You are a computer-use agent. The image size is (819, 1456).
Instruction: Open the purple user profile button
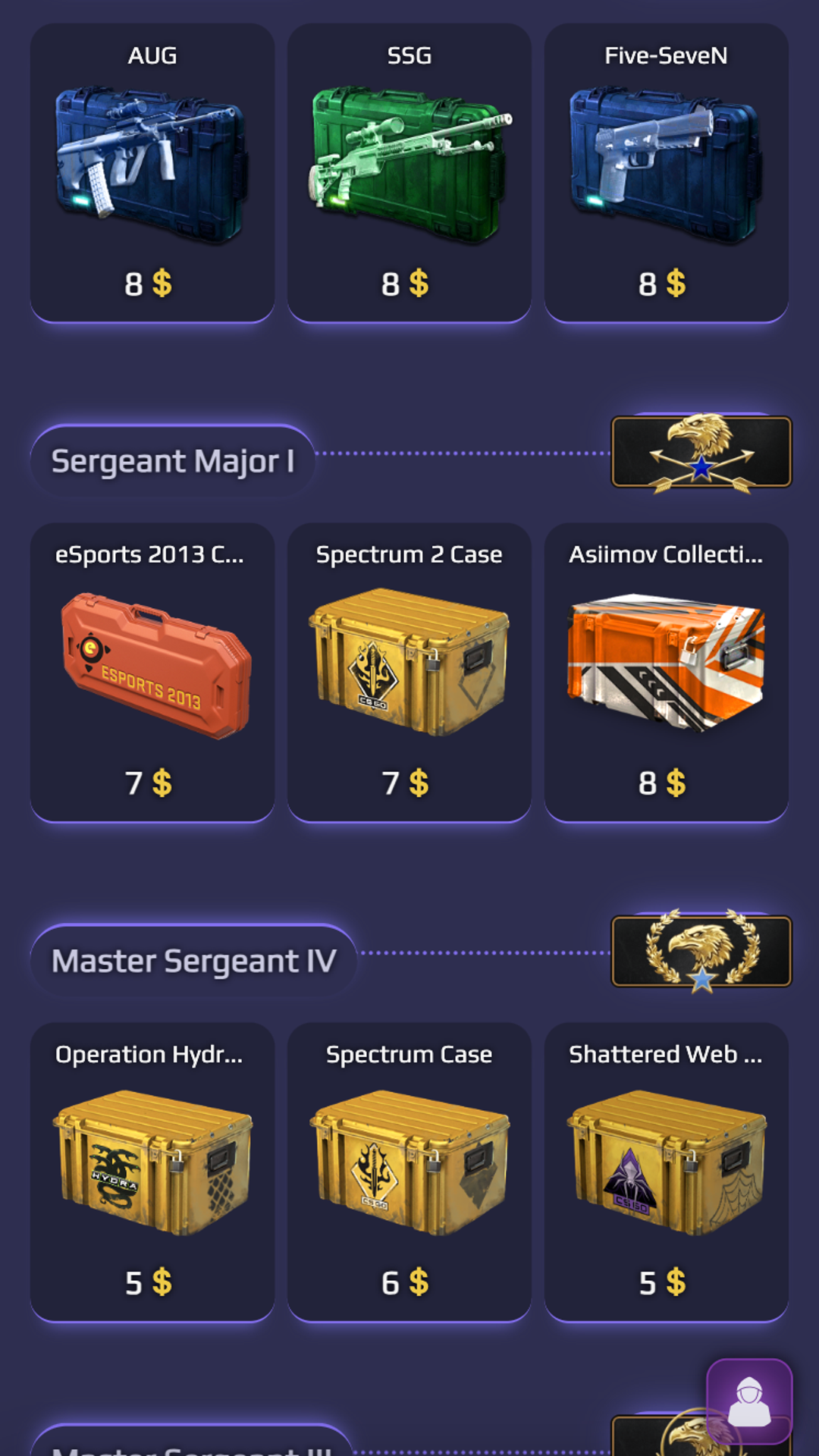749,1401
